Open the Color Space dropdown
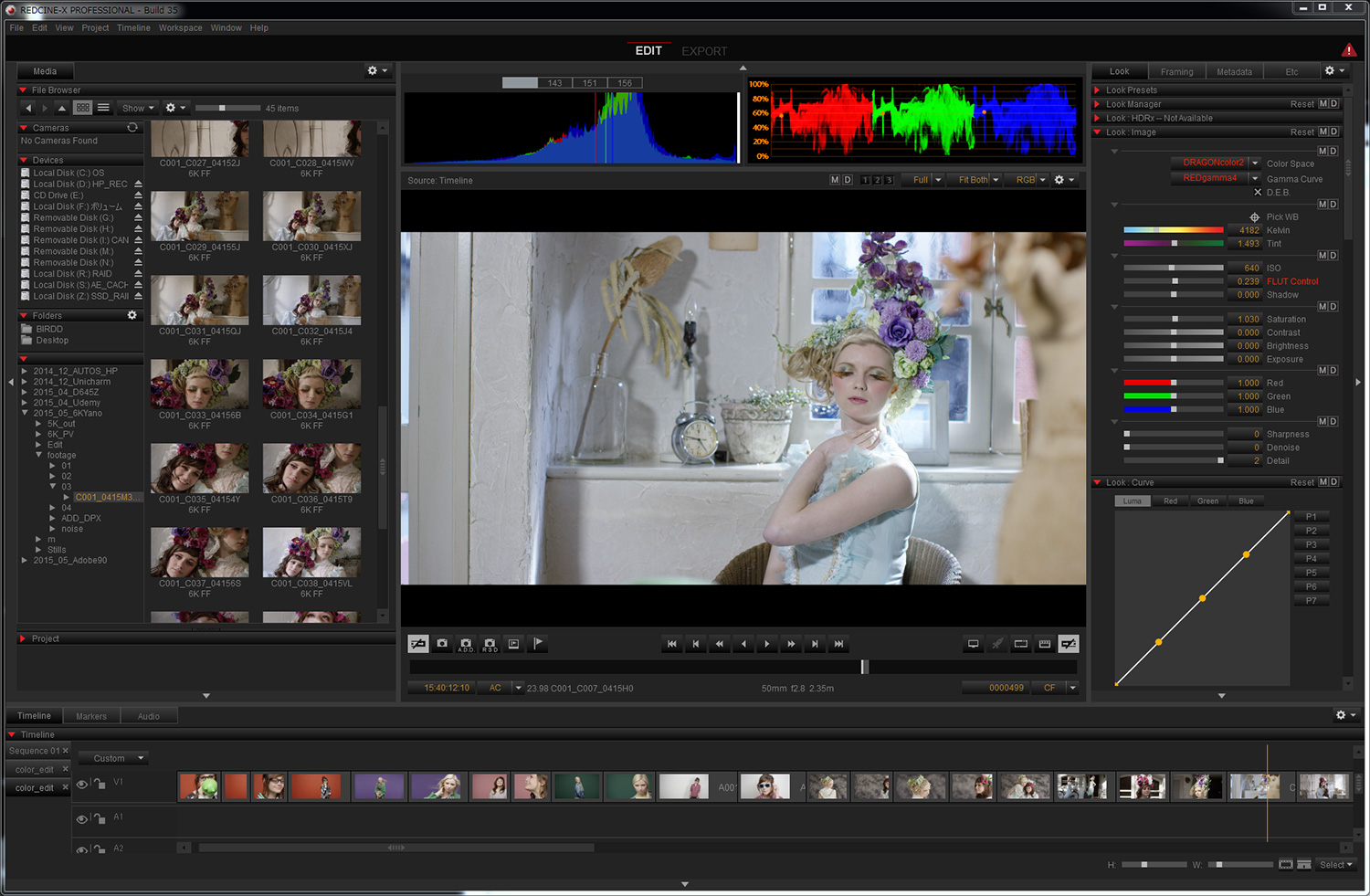 click(x=1255, y=163)
